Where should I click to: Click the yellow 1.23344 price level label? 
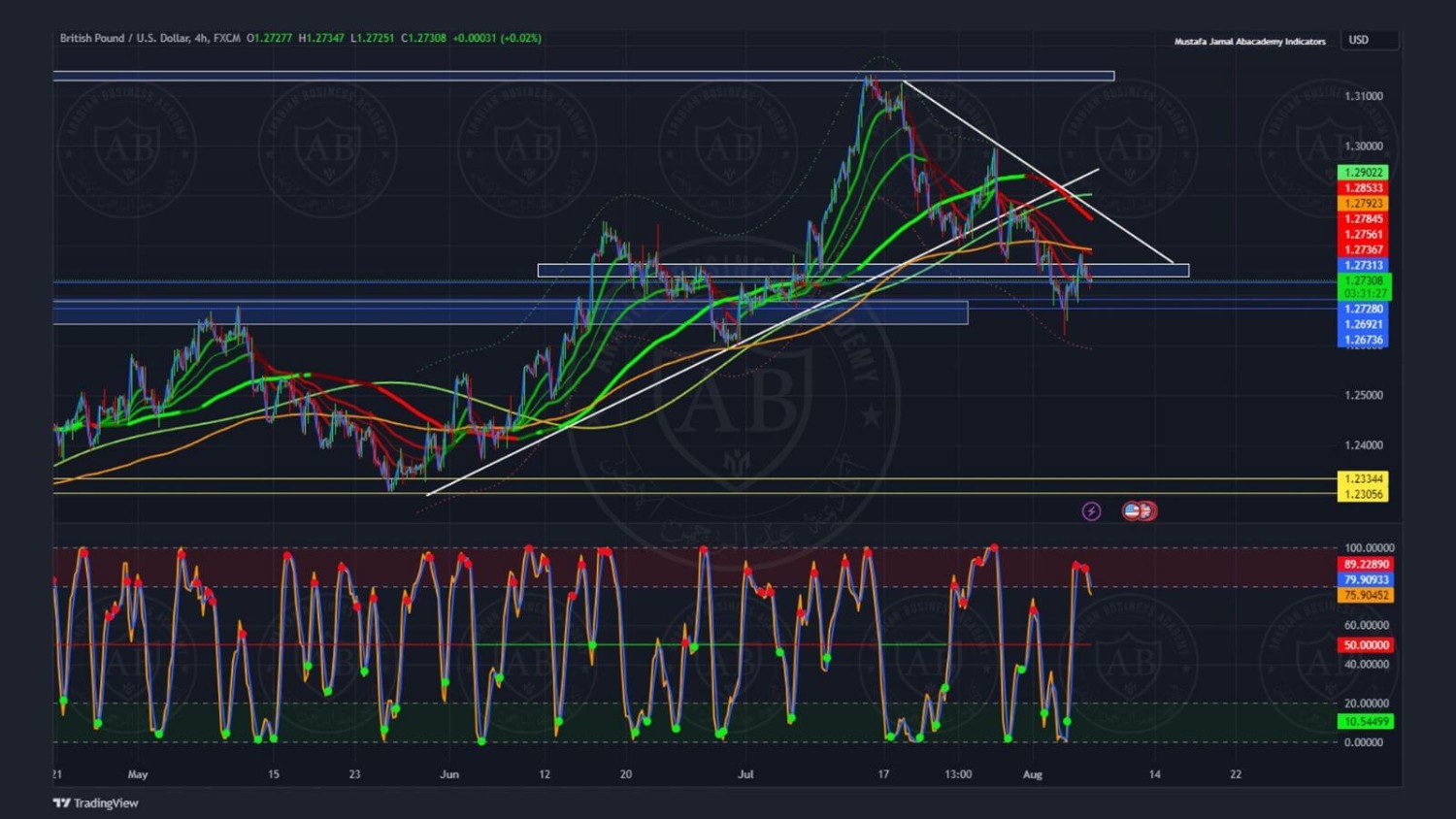(x=1363, y=478)
